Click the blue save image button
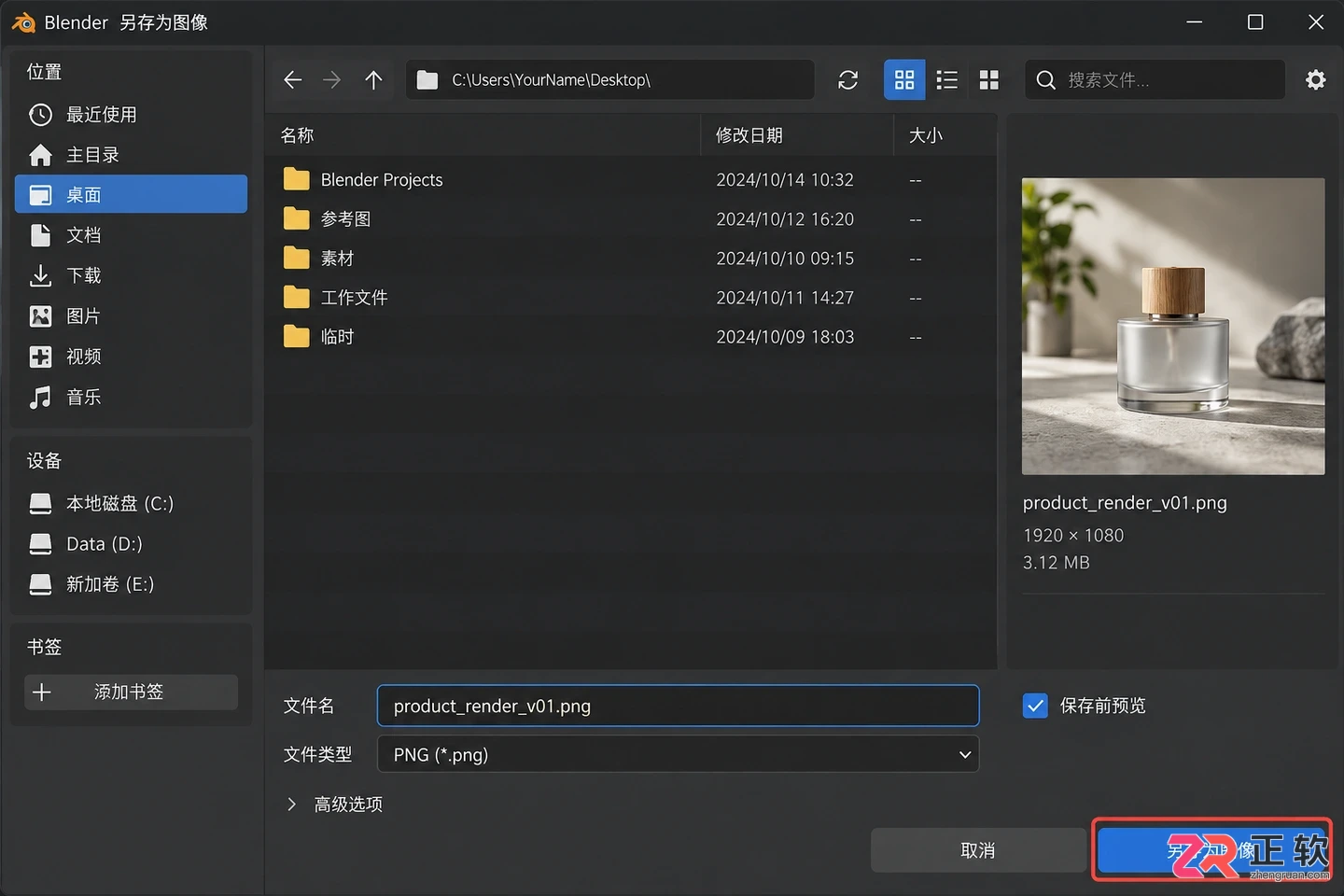 click(x=1211, y=850)
